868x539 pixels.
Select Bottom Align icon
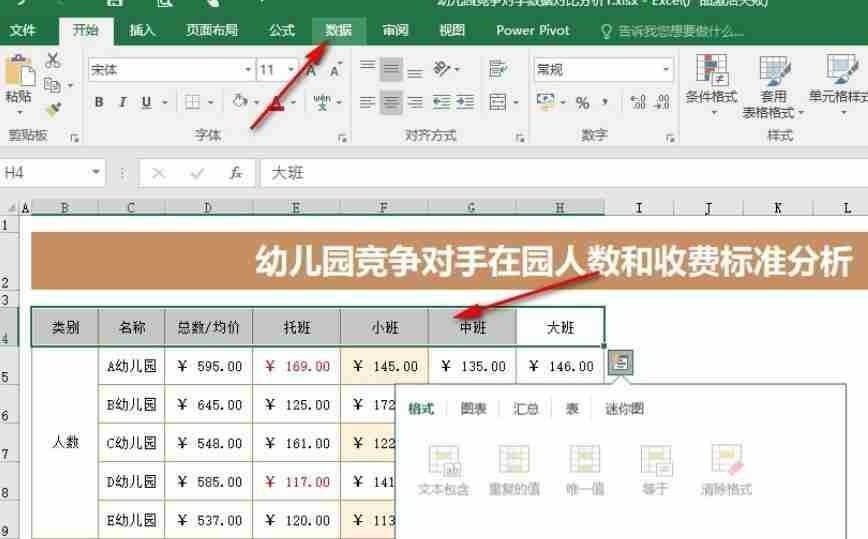[x=415, y=71]
